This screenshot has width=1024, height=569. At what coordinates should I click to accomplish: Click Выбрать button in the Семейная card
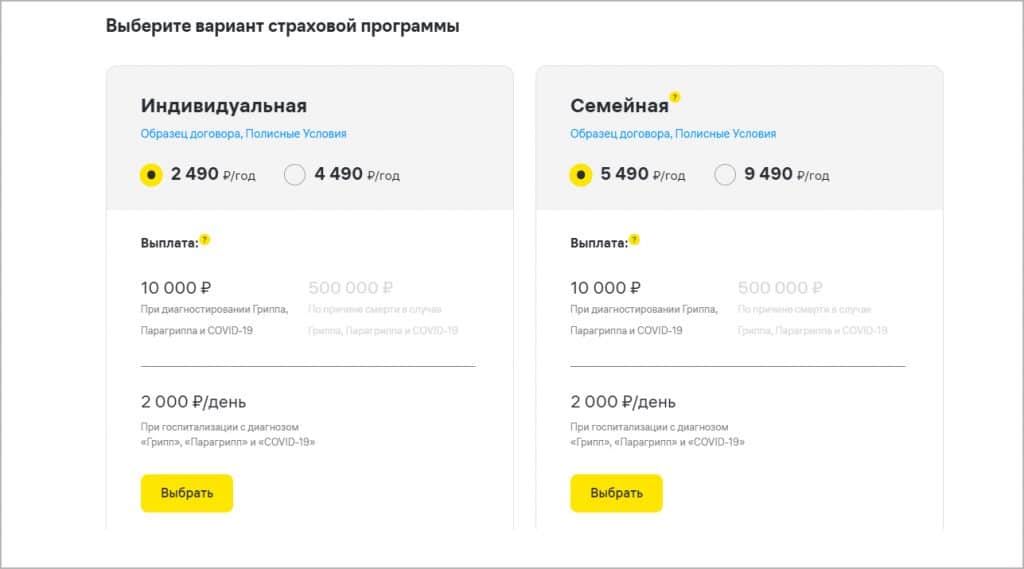point(616,493)
